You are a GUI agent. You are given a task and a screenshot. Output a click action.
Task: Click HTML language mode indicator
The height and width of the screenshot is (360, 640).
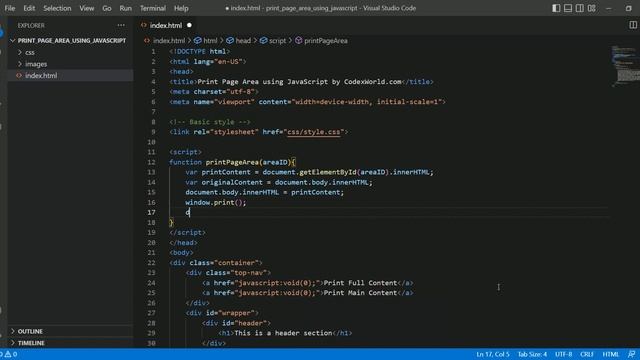[611, 354]
